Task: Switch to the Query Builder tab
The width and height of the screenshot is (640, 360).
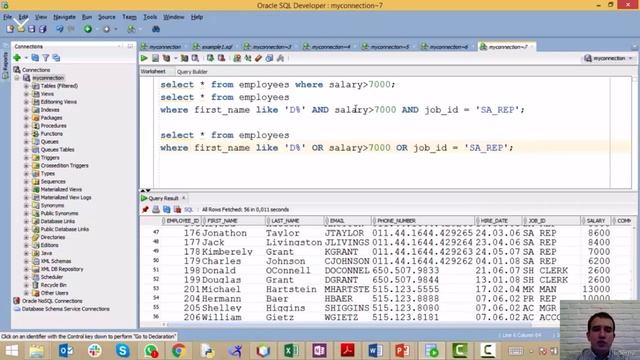Action: [192, 72]
